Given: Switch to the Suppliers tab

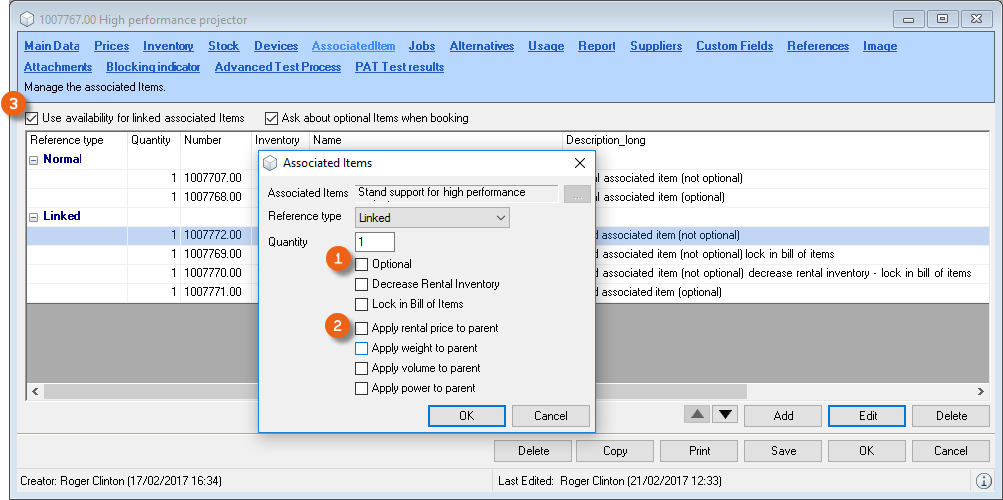Looking at the screenshot, I should [x=655, y=46].
